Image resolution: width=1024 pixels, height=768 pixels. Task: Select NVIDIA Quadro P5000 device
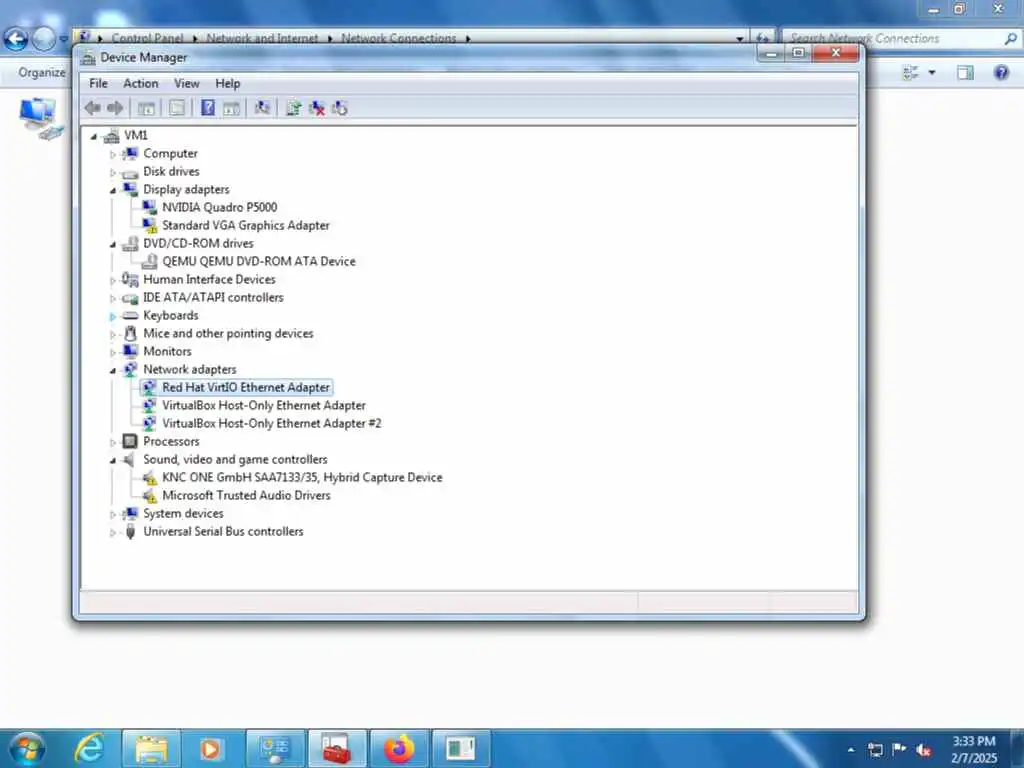click(219, 207)
